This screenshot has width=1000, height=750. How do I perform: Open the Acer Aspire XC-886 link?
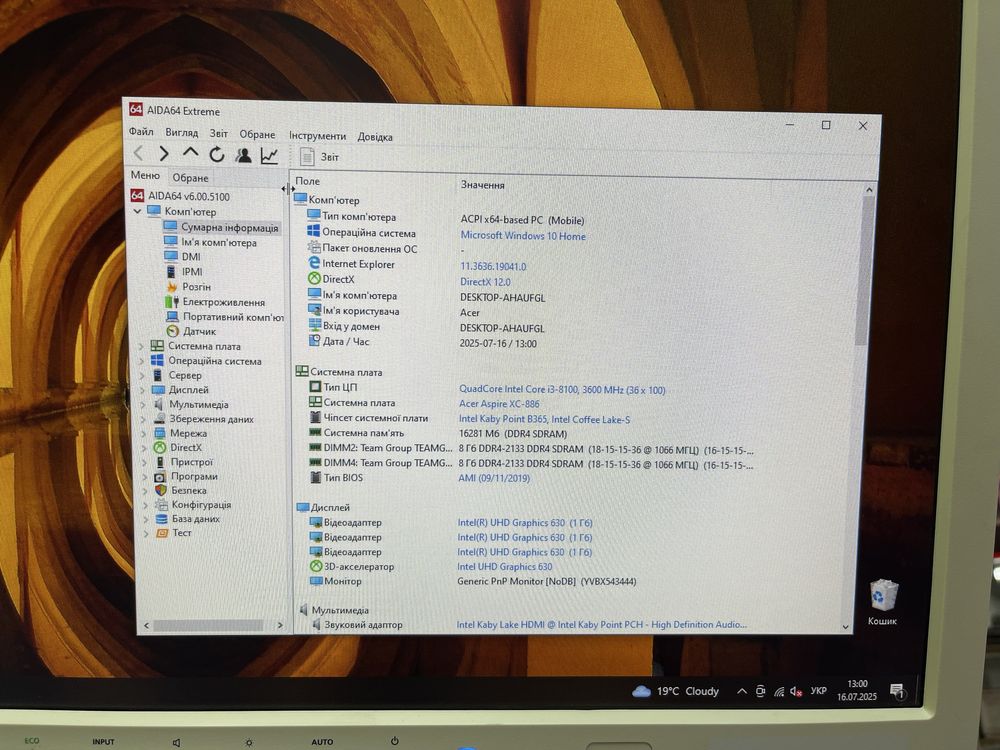click(x=499, y=404)
